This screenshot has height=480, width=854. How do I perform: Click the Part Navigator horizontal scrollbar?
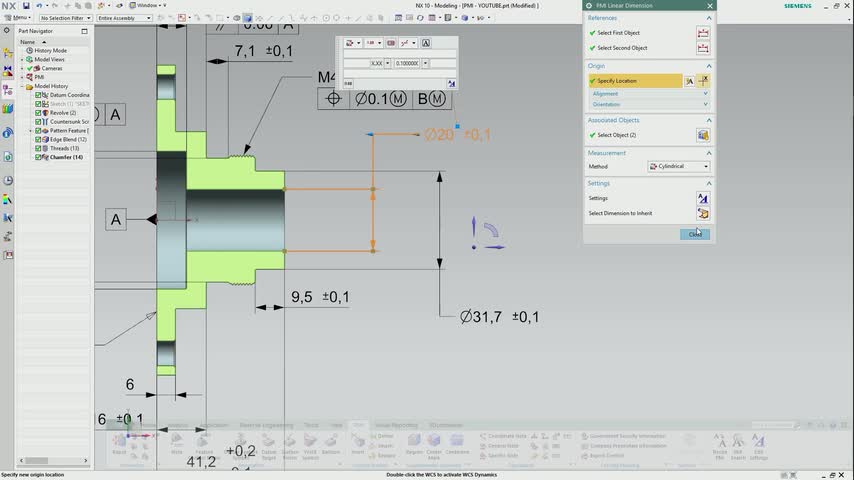point(53,460)
